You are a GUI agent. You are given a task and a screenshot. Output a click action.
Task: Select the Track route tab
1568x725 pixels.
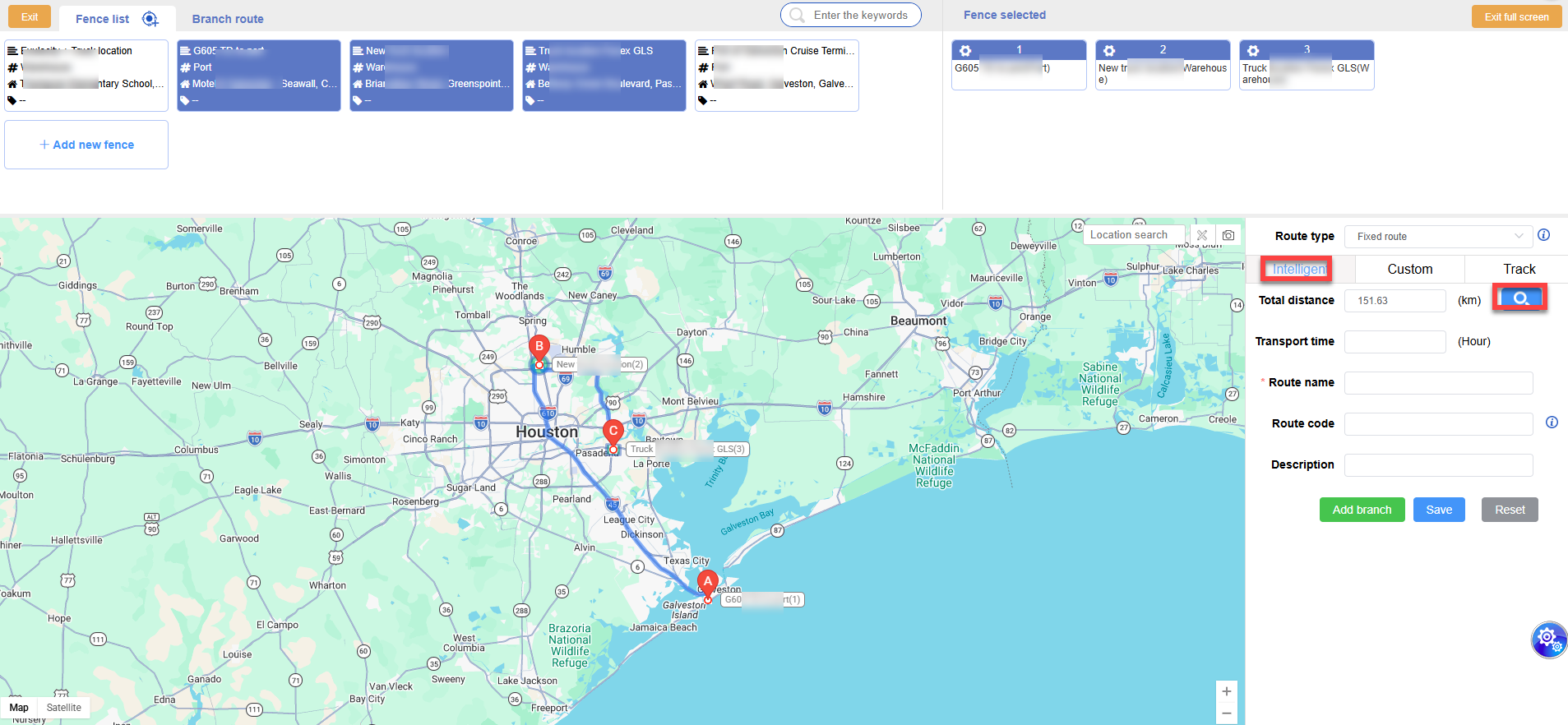tap(1519, 270)
